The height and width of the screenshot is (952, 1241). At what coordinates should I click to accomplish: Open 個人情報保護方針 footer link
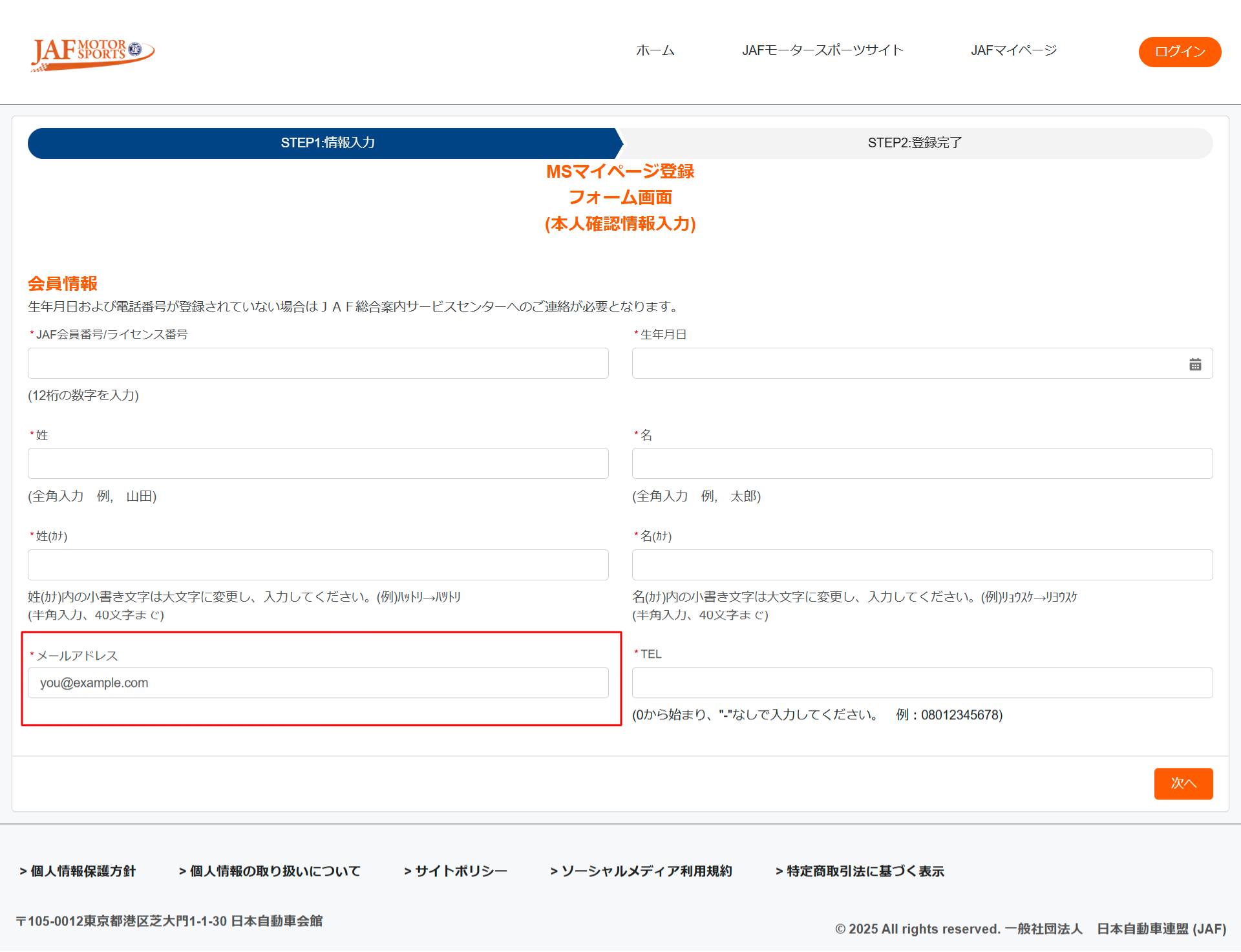(x=78, y=871)
